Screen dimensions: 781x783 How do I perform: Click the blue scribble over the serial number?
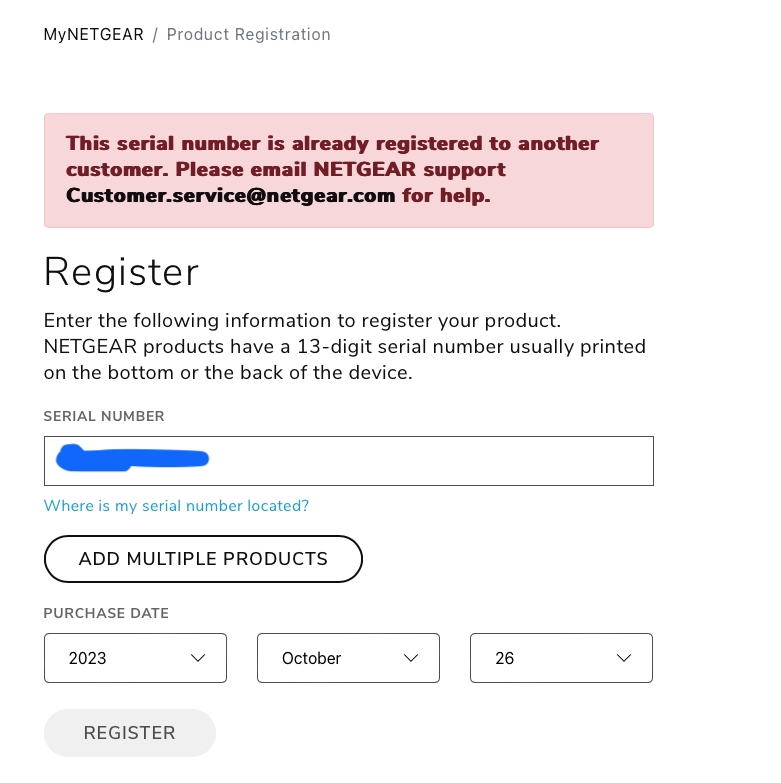click(132, 459)
